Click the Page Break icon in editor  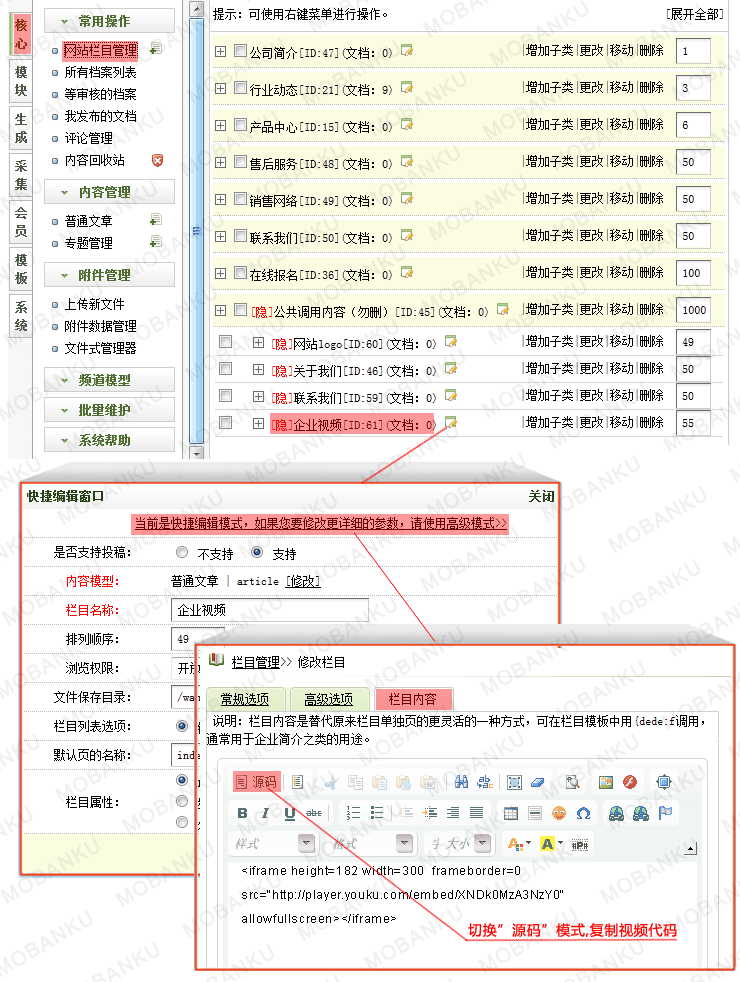580,844
